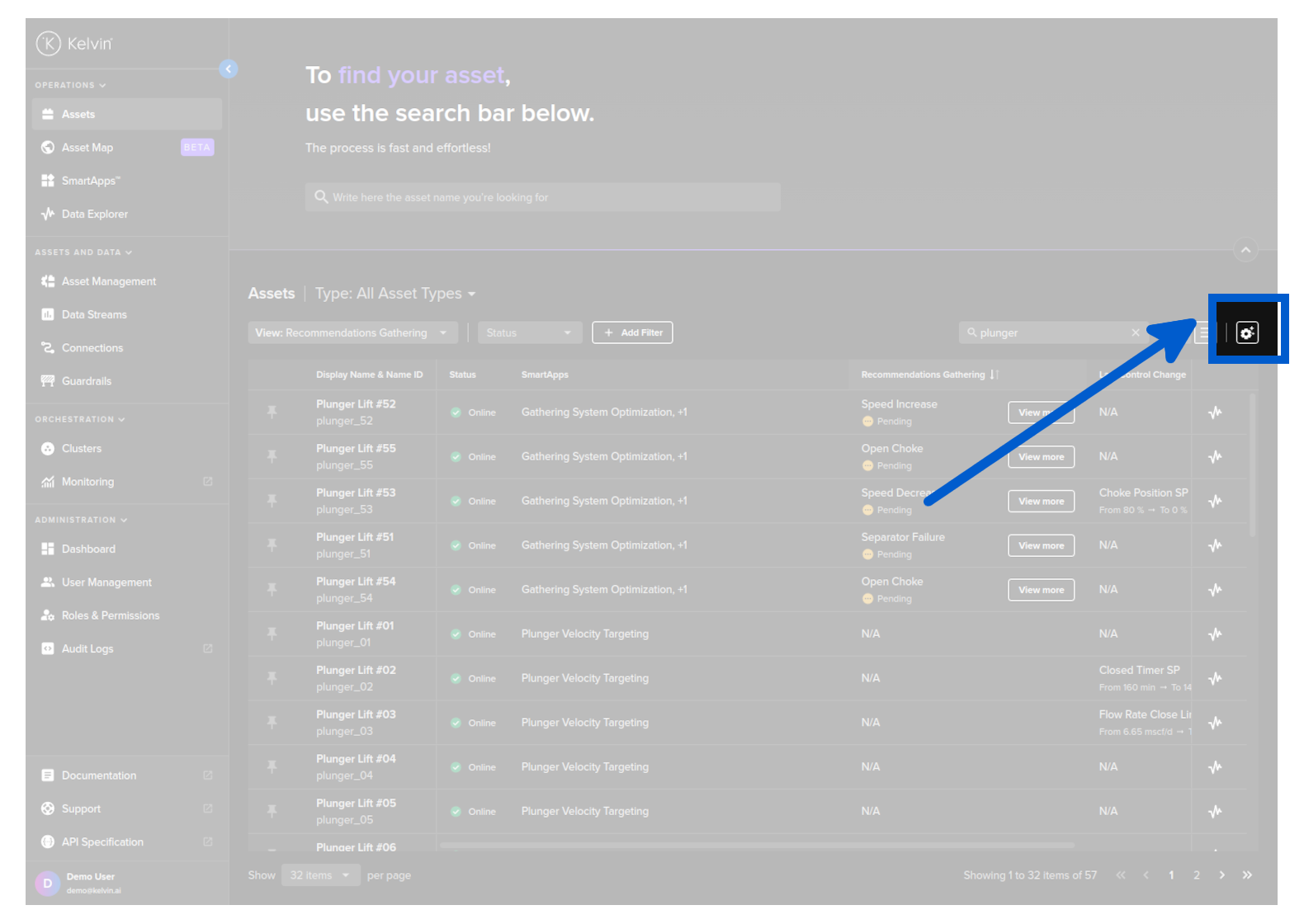Expand the Type: All Asset Types selector

(395, 294)
